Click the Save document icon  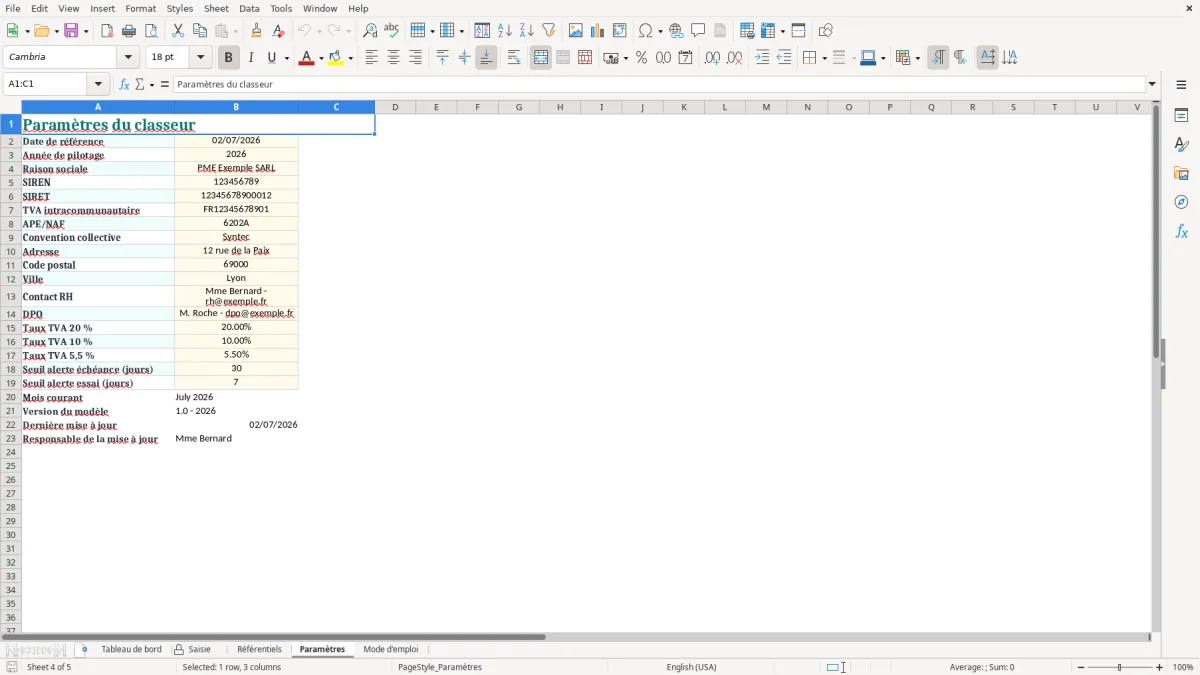click(x=70, y=30)
